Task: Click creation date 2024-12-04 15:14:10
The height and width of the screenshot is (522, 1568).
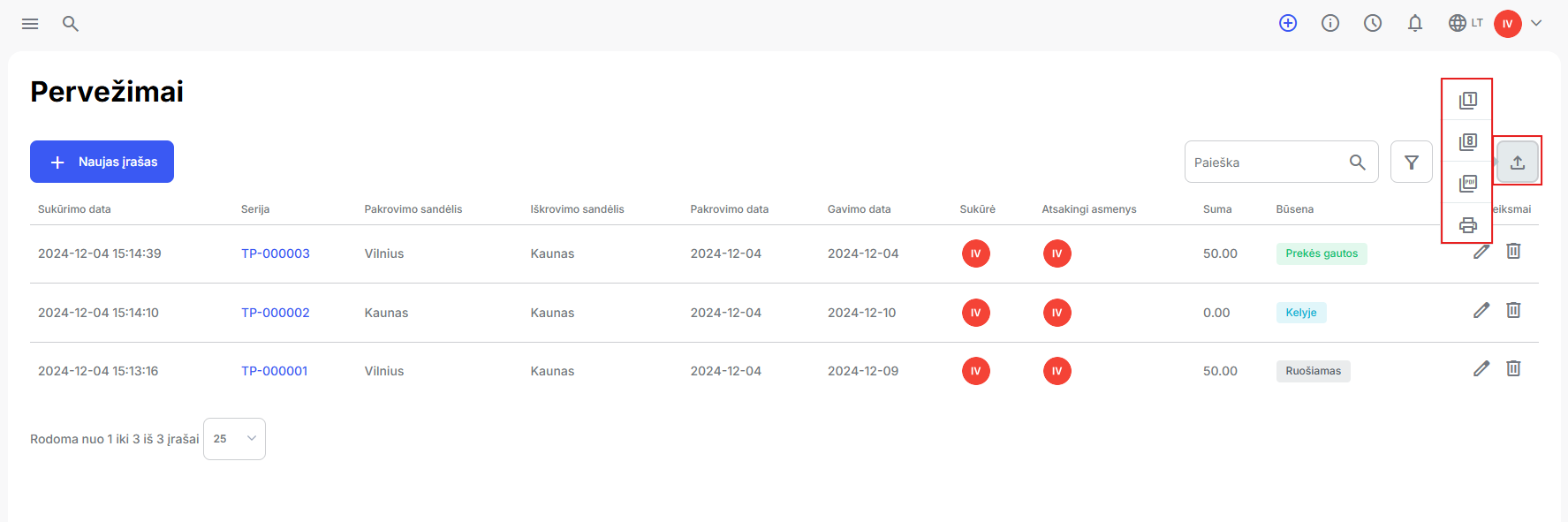Action: point(98,313)
